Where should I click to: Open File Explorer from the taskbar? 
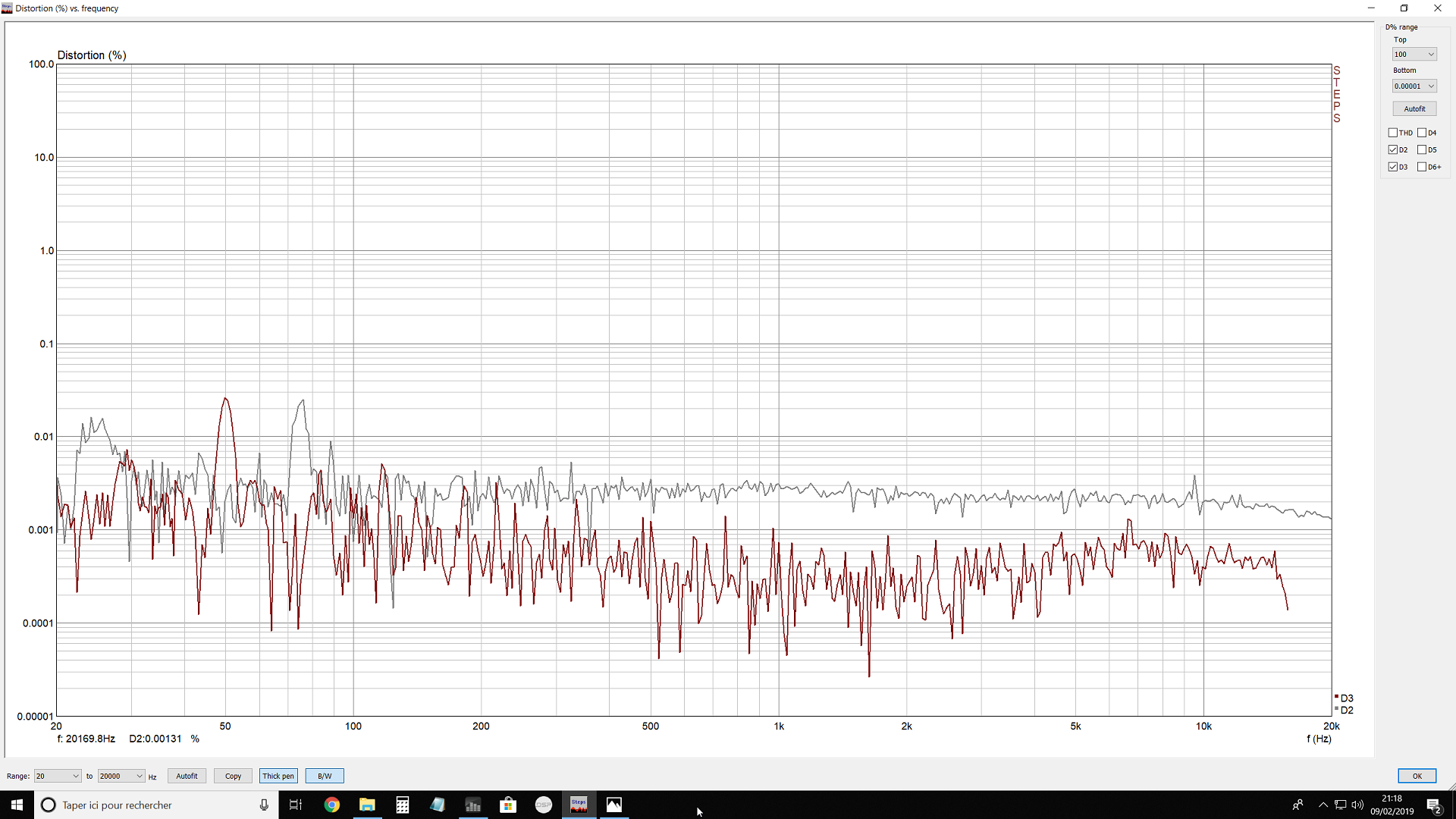[x=367, y=805]
